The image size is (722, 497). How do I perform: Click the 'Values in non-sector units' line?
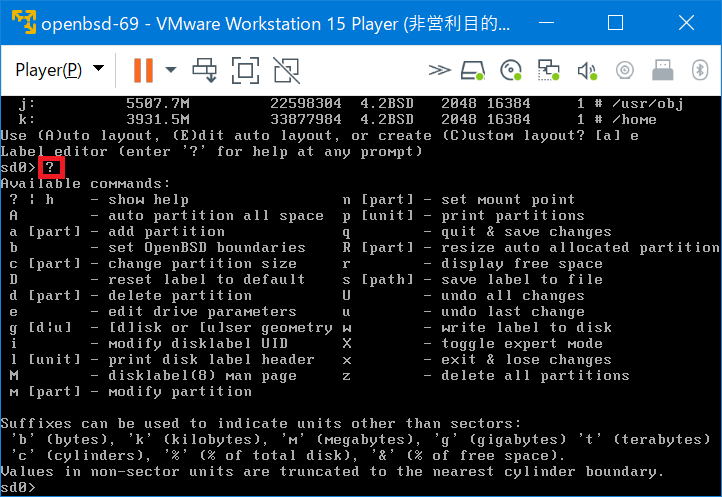[x=332, y=472]
